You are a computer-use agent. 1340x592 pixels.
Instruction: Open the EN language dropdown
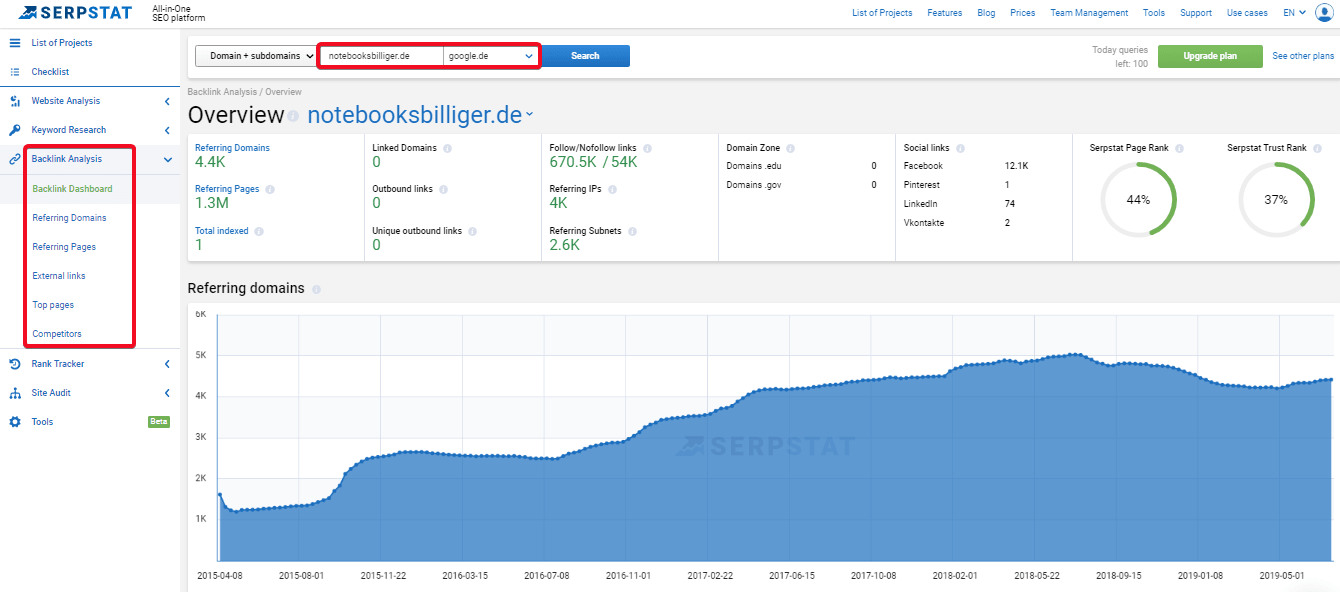1295,13
